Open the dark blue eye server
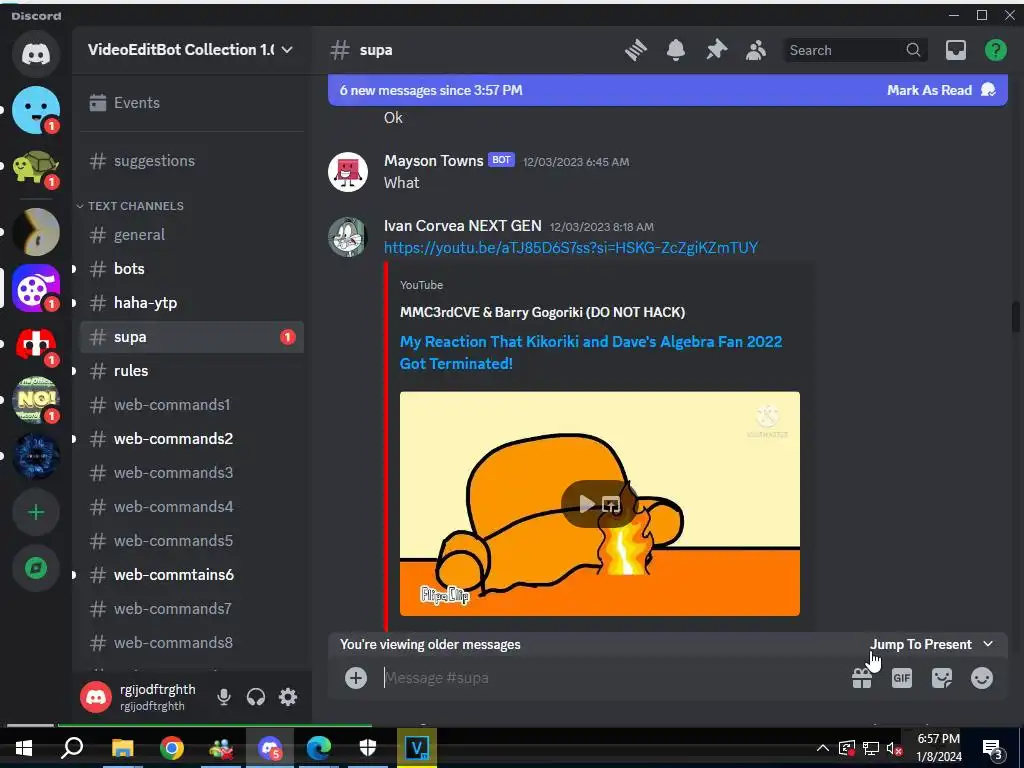 coord(36,456)
